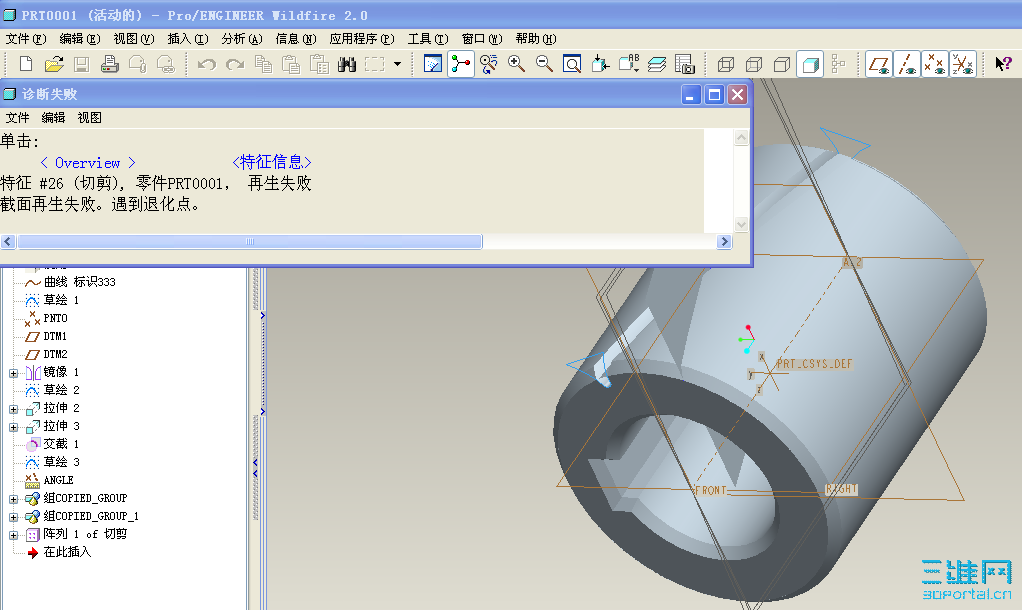
Task: Switch display to No Hidden
Action: 782,64
